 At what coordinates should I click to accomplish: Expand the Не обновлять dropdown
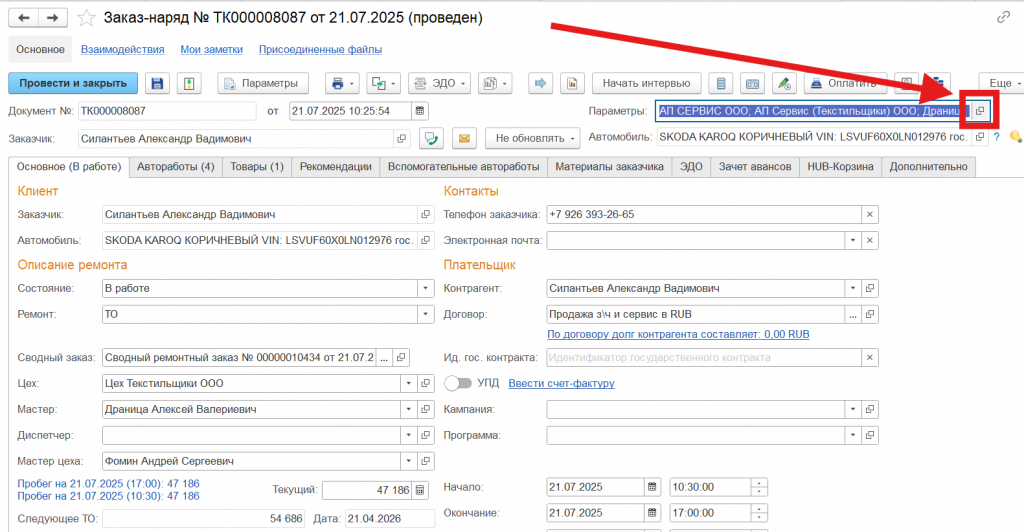[x=532, y=138]
